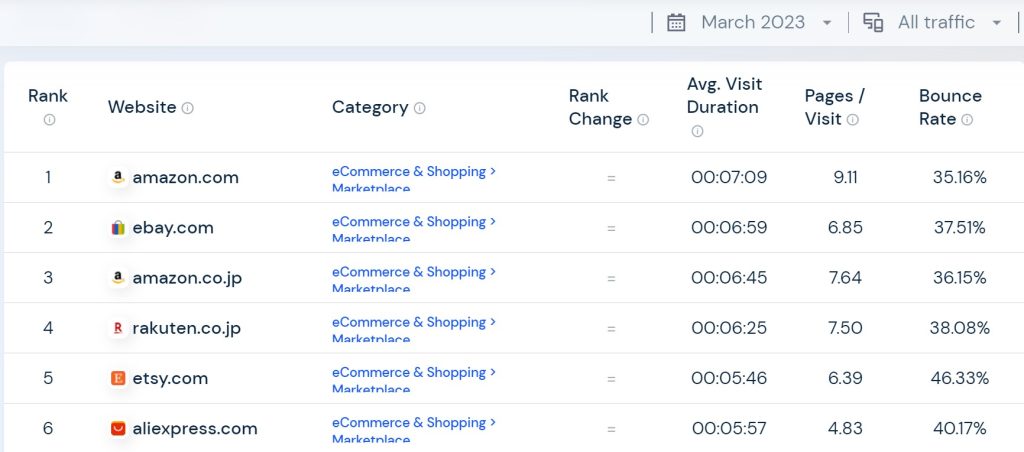1024x452 pixels.
Task: Click the rank change equals sign for ebay.com
Action: [x=611, y=229]
